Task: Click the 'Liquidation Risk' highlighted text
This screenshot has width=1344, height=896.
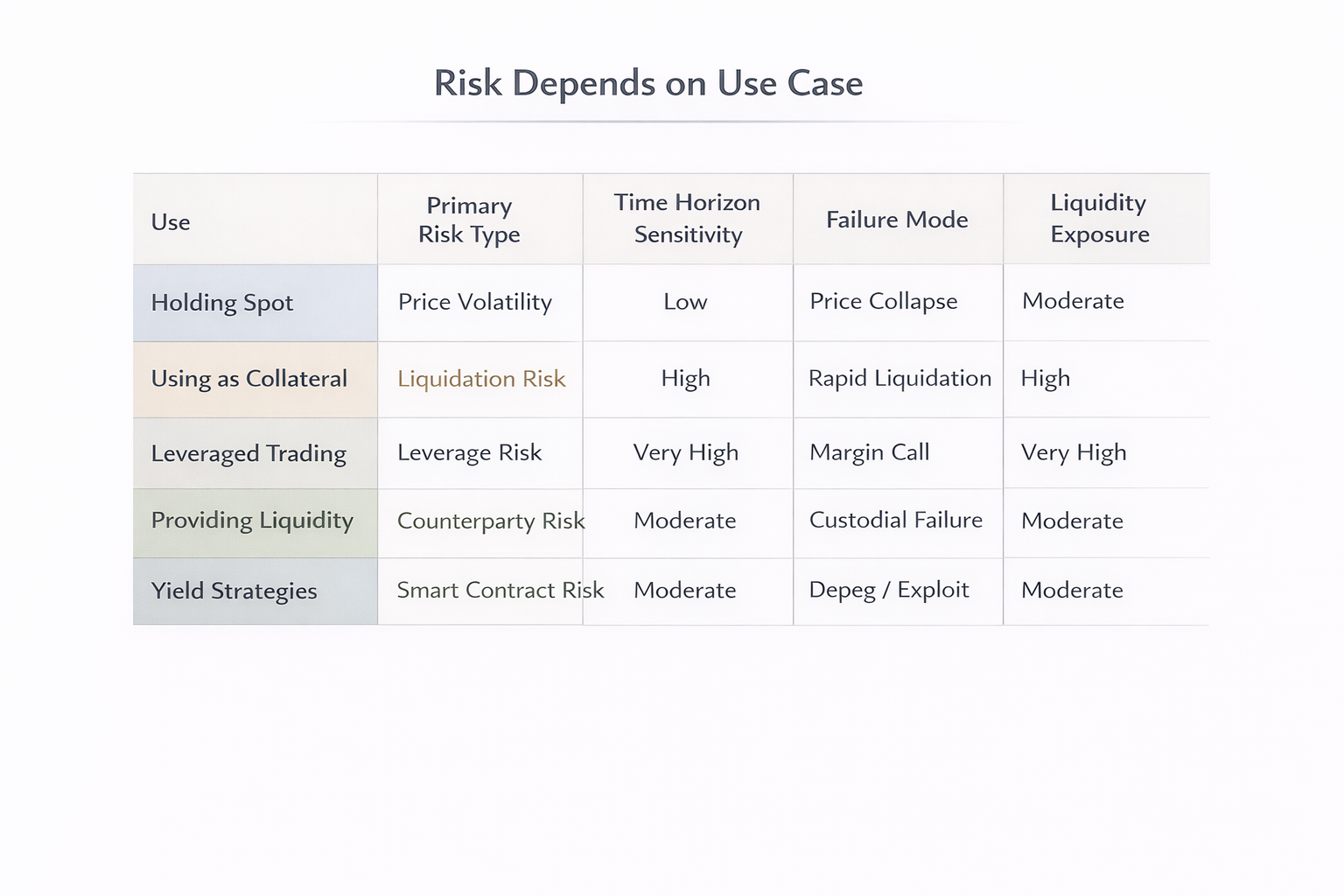Action: [x=481, y=379]
